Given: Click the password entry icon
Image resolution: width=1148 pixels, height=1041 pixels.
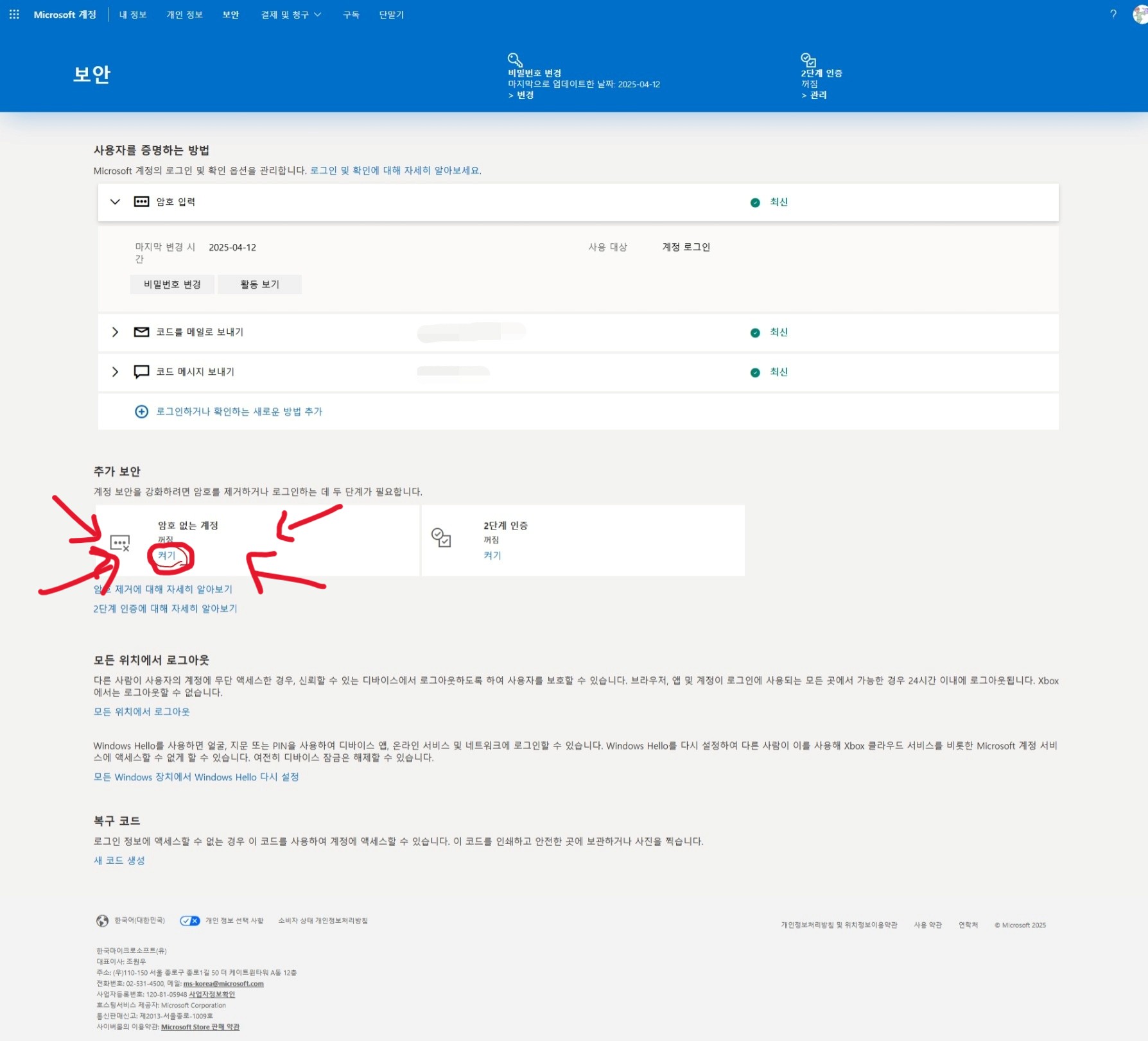Looking at the screenshot, I should click(141, 202).
